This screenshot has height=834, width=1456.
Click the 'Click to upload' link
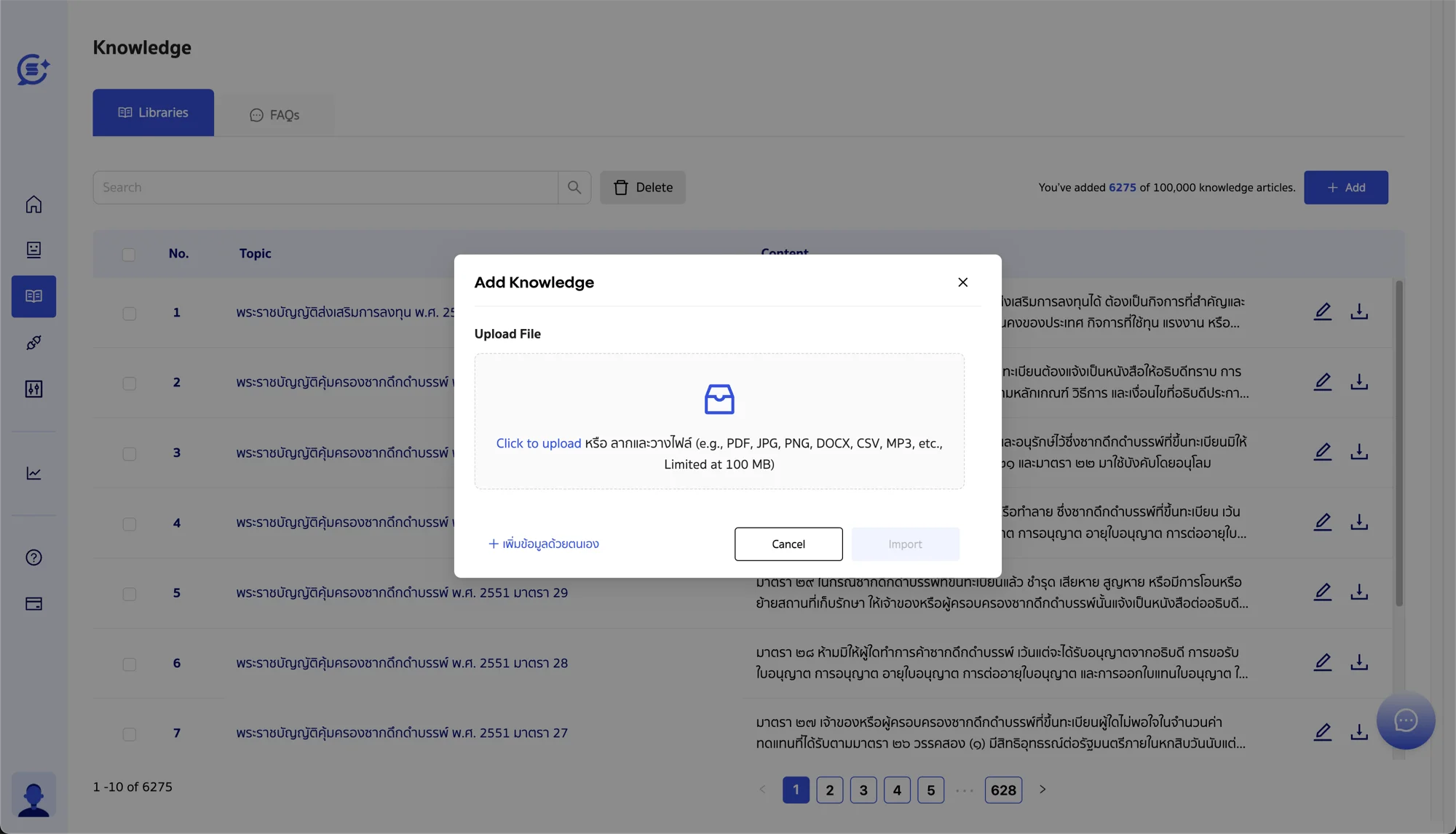pyautogui.click(x=538, y=443)
